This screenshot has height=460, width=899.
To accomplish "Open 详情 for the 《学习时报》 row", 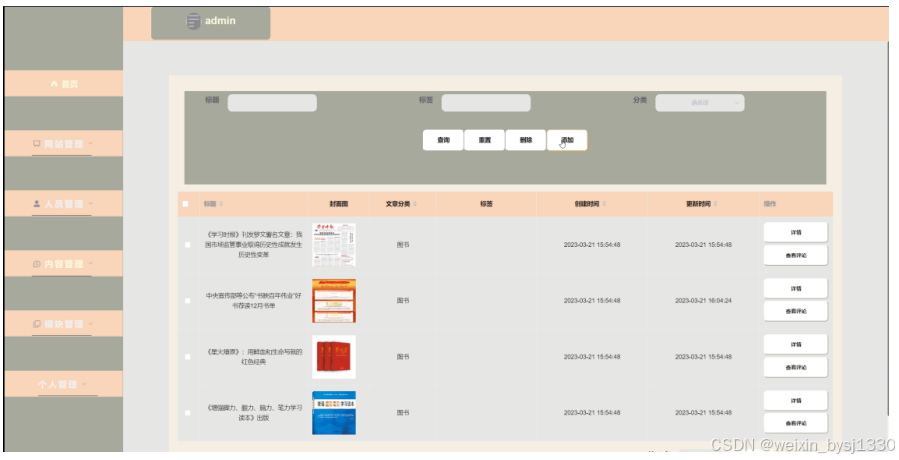I will (x=796, y=232).
